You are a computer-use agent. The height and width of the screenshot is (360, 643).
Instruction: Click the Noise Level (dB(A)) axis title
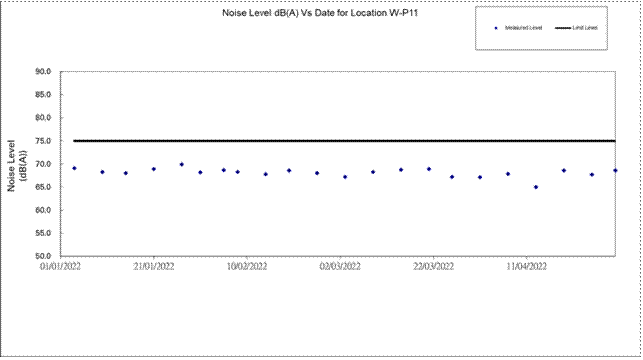(17, 165)
